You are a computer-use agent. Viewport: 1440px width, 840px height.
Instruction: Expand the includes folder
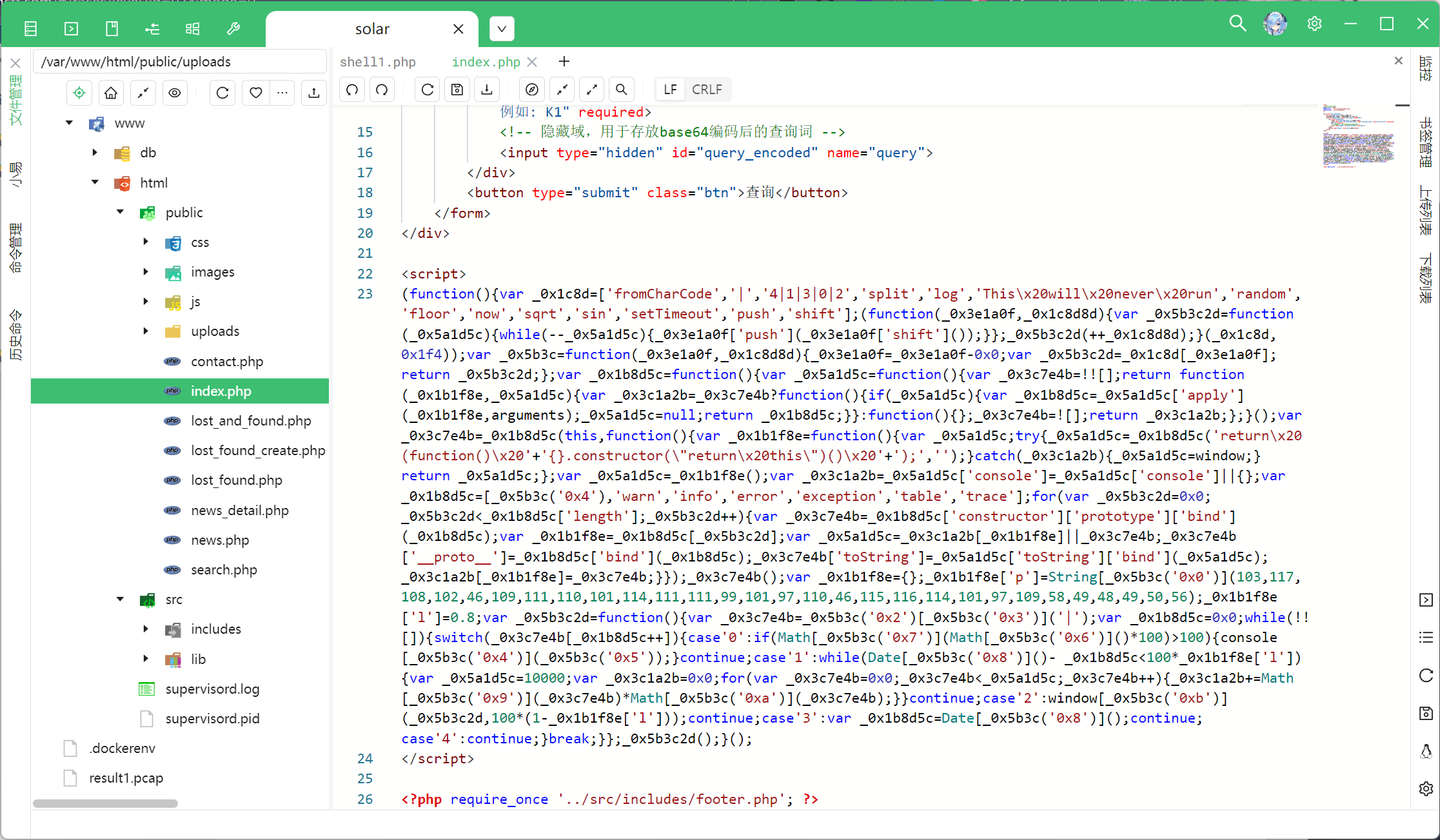coord(146,629)
